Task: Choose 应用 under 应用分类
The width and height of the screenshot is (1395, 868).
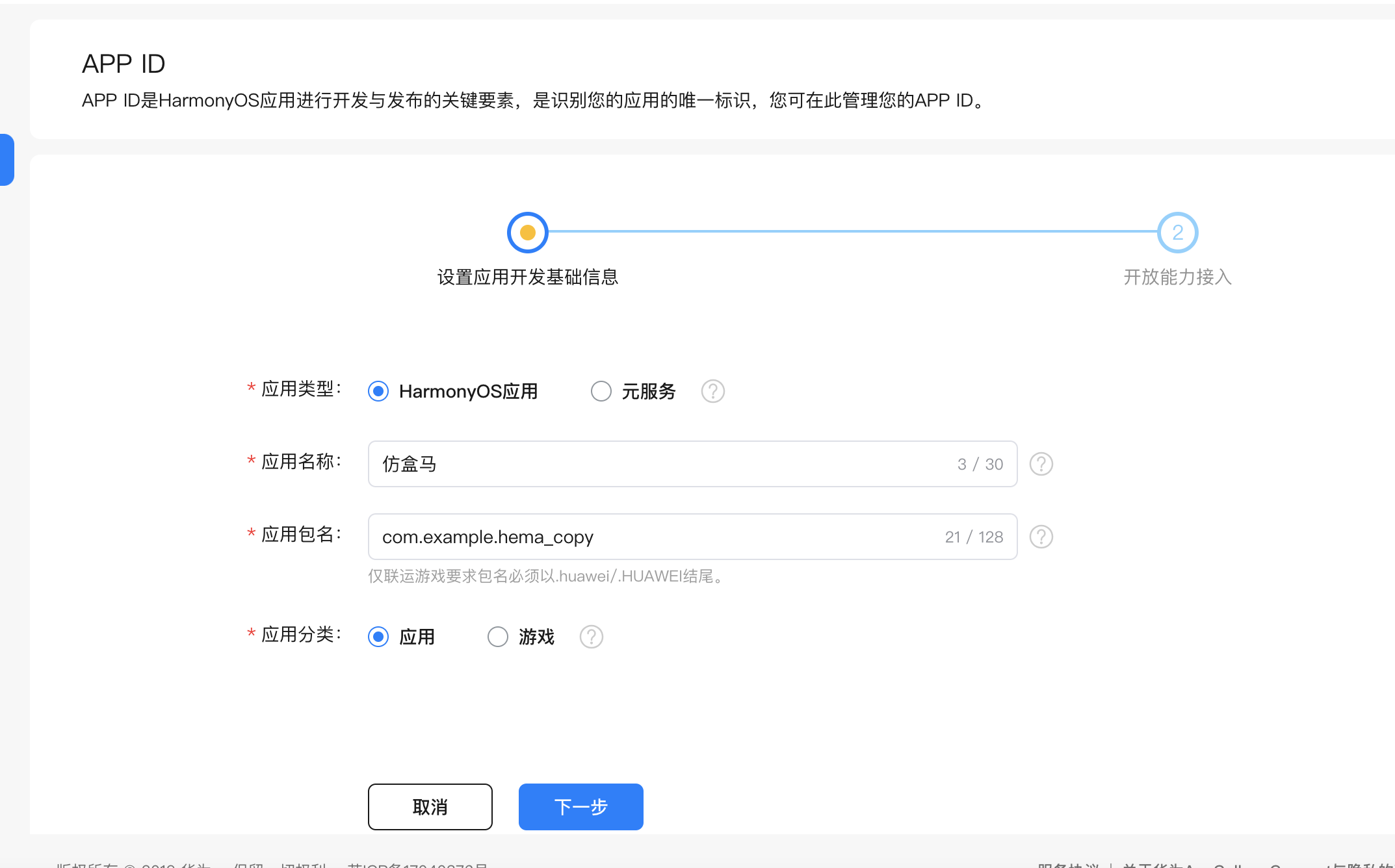Action: pos(378,637)
